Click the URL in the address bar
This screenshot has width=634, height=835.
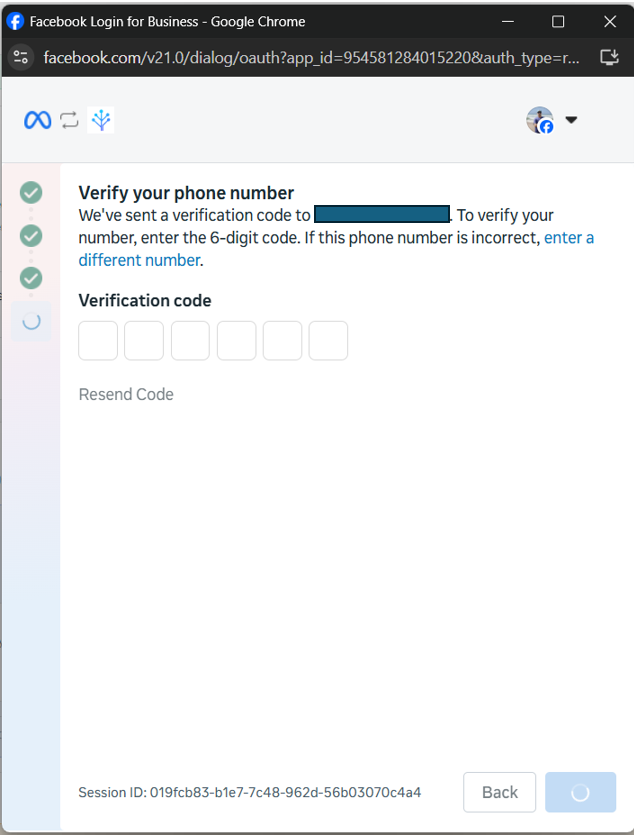click(311, 57)
